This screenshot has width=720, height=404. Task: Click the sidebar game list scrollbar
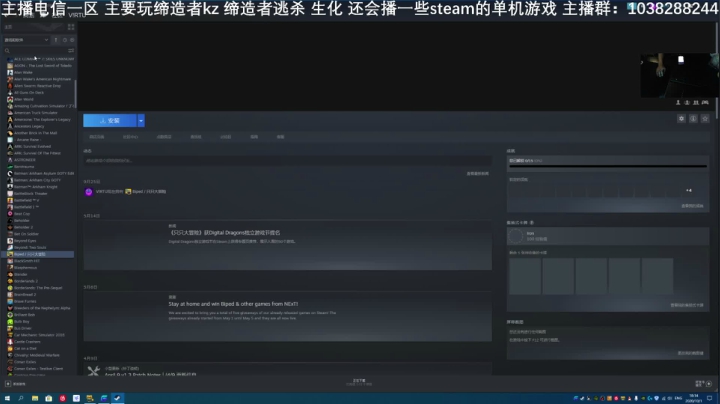click(75, 94)
